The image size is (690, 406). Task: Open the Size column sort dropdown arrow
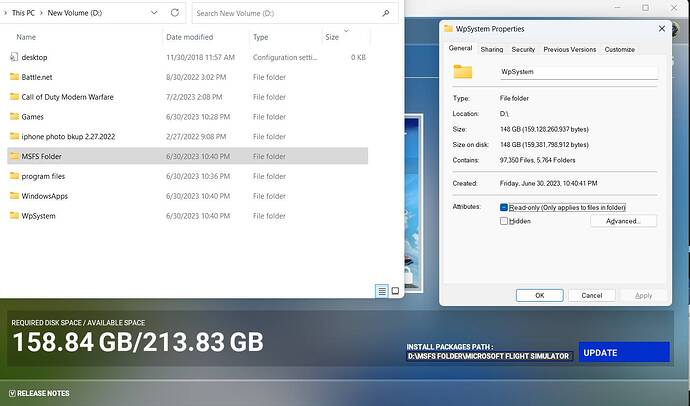pyautogui.click(x=346, y=30)
